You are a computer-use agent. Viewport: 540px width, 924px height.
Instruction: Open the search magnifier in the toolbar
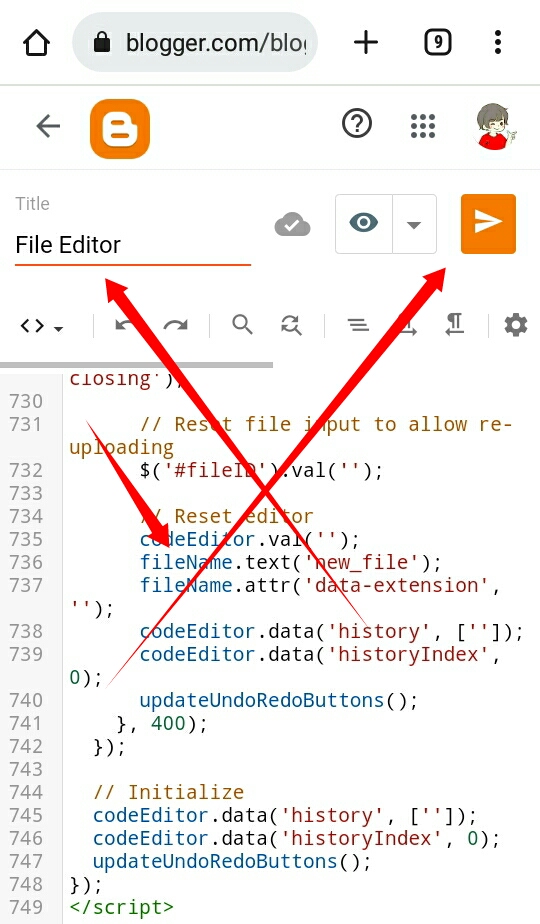(242, 325)
